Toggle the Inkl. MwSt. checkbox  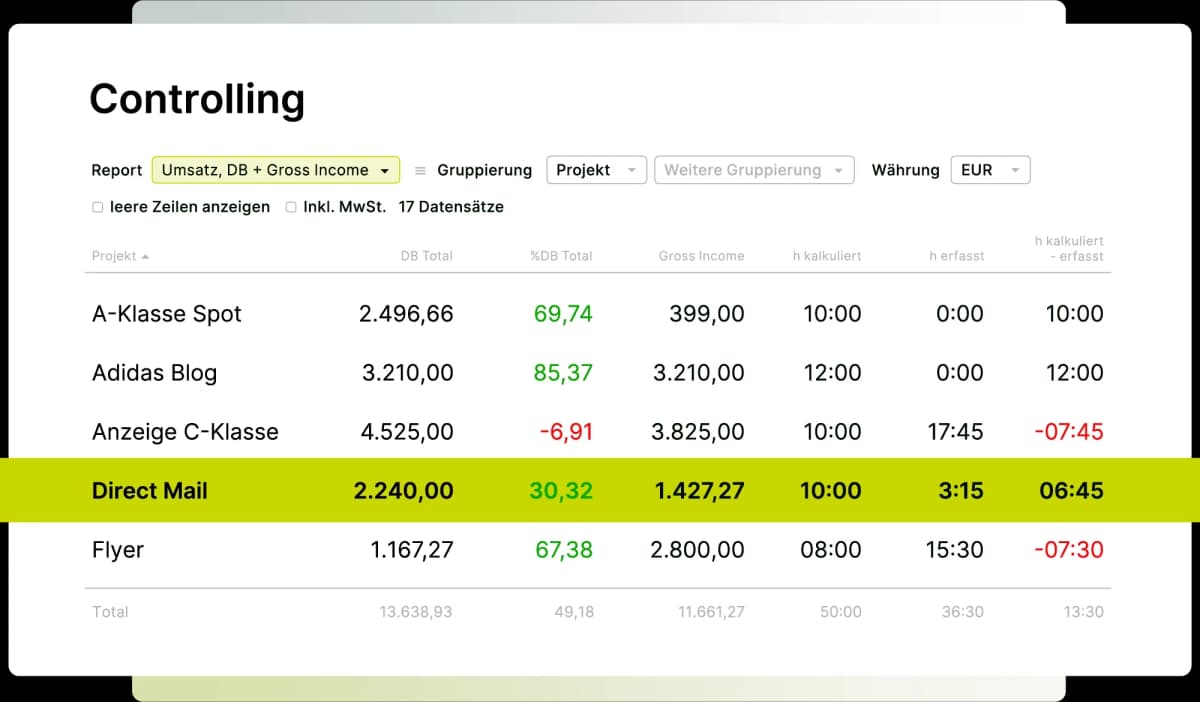[291, 207]
